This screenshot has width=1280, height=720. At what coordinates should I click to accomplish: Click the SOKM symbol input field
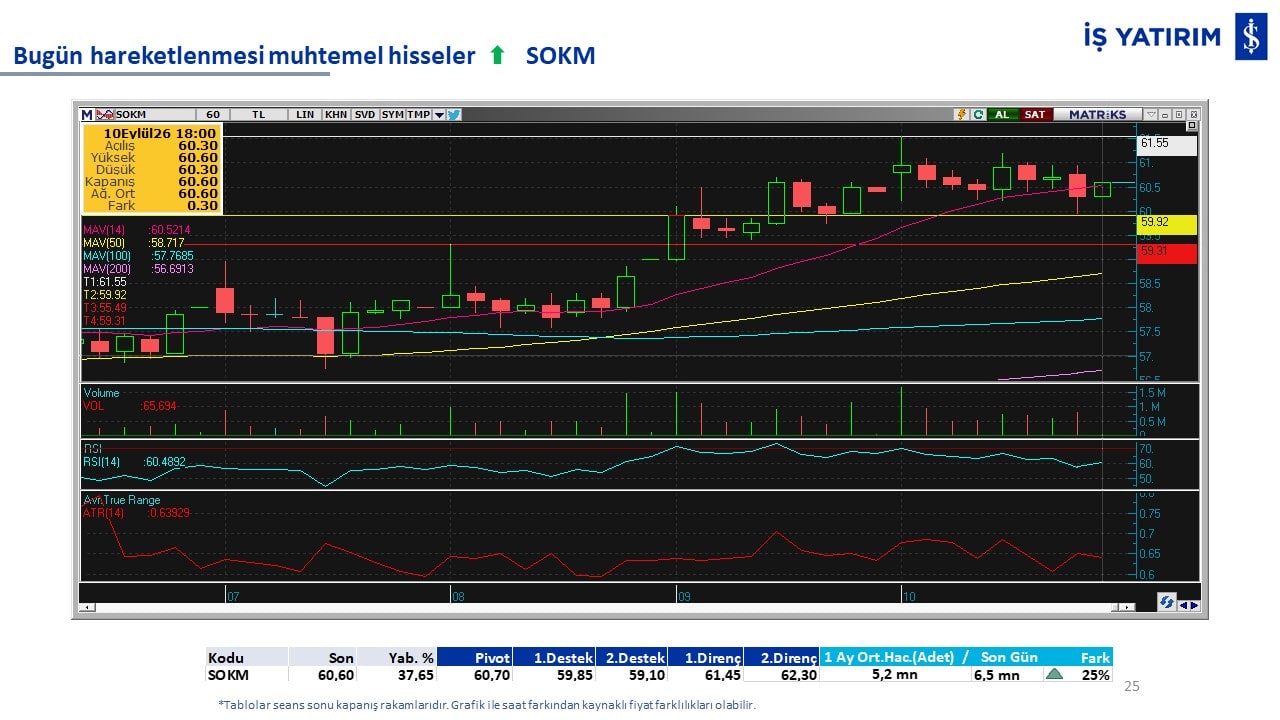154,115
